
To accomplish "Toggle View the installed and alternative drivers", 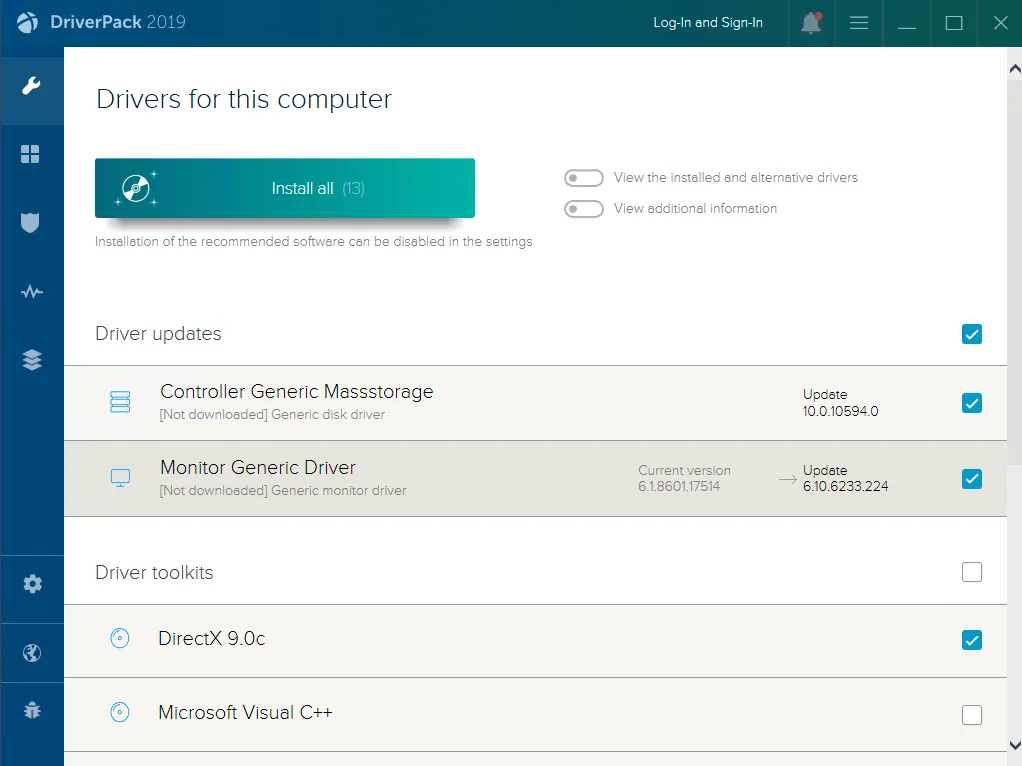I will [583, 178].
